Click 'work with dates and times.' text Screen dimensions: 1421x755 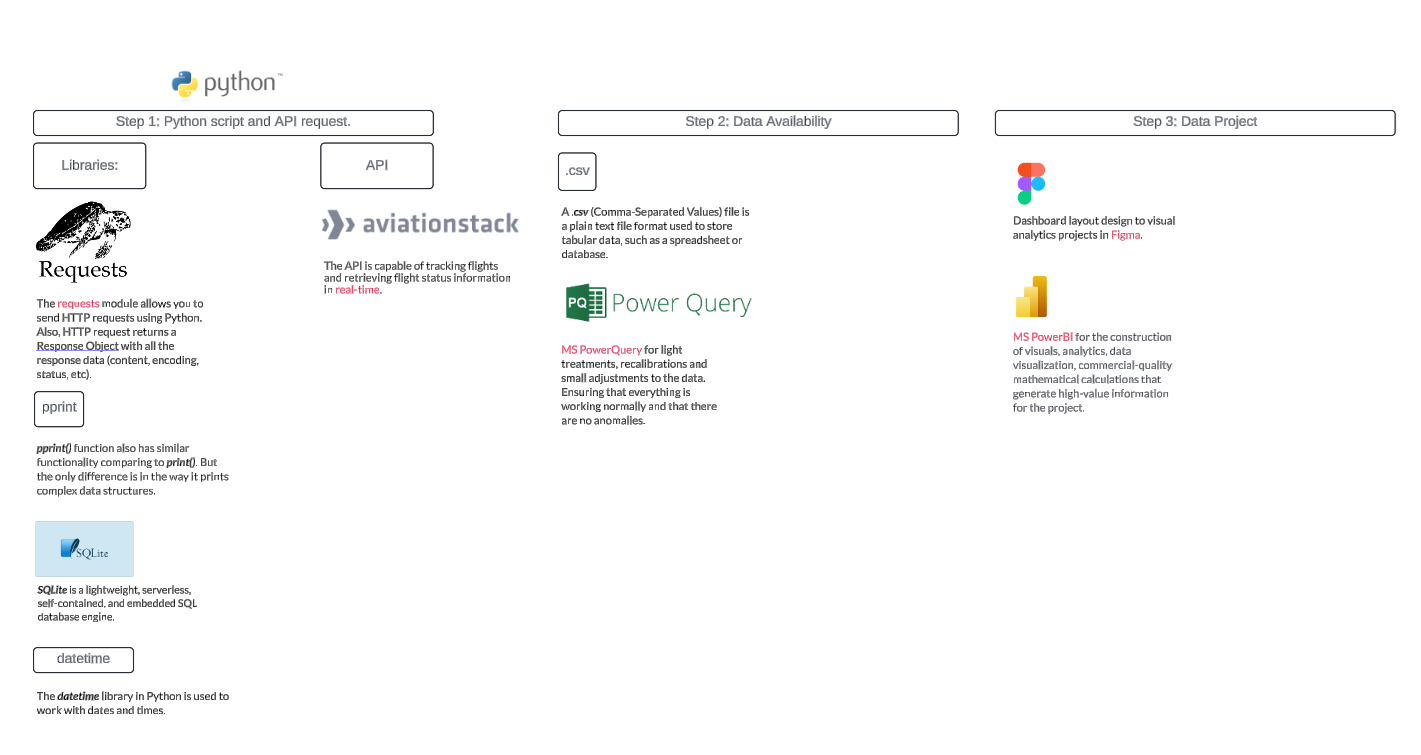[x=101, y=710]
